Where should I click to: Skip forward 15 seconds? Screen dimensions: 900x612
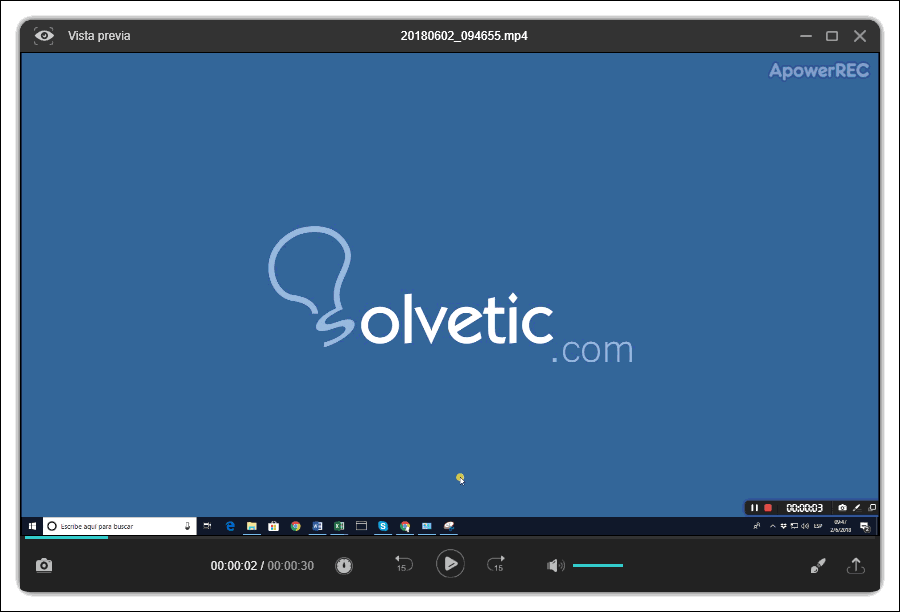(x=496, y=564)
